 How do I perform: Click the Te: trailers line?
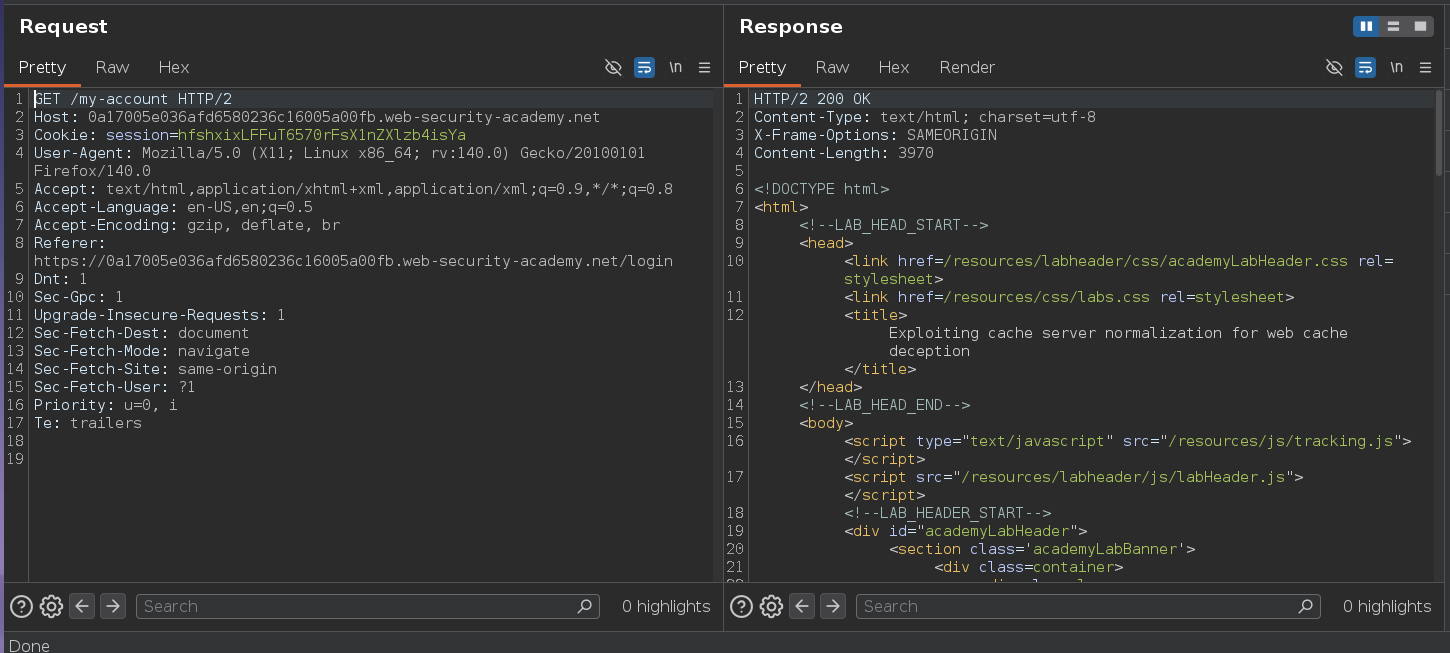tap(88, 423)
